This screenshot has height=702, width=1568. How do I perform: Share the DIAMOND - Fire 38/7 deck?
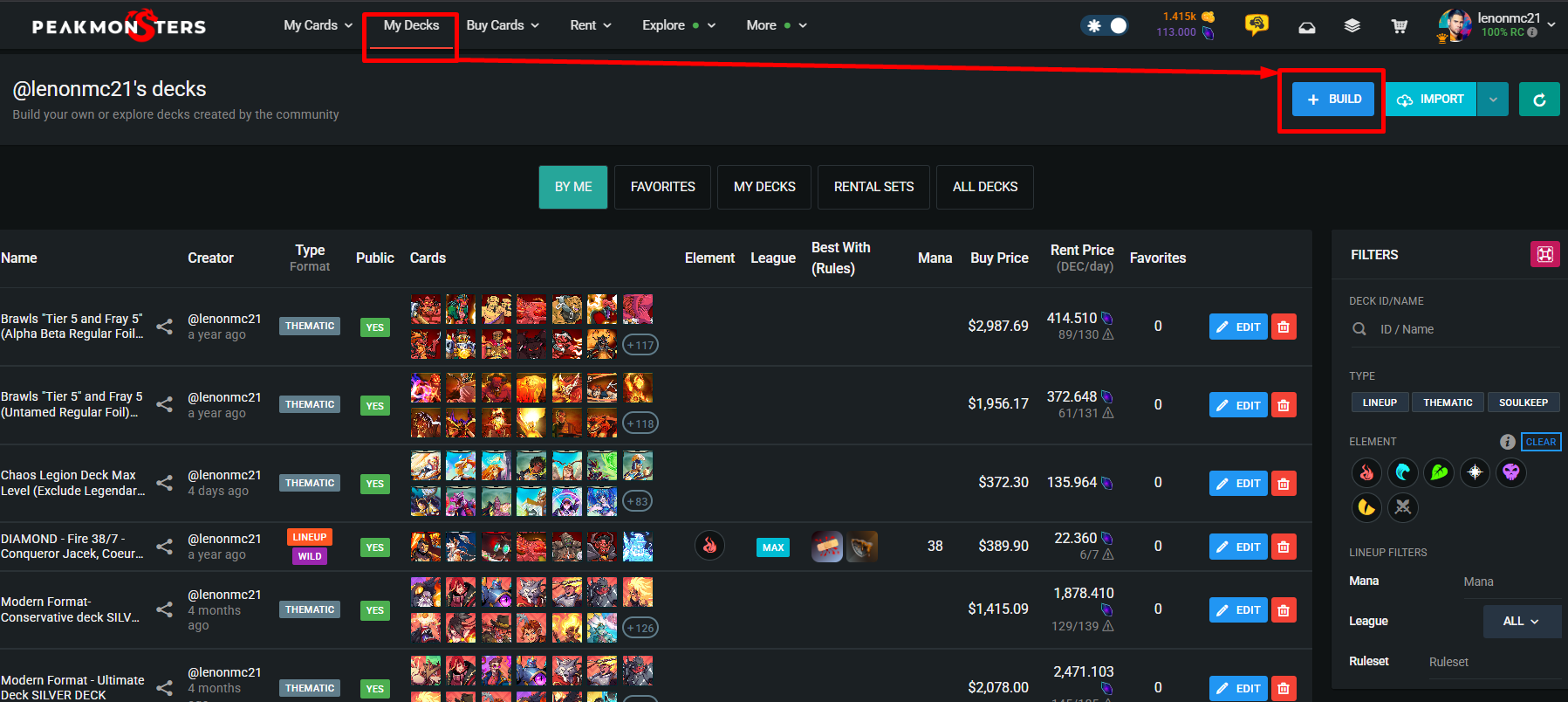(164, 547)
